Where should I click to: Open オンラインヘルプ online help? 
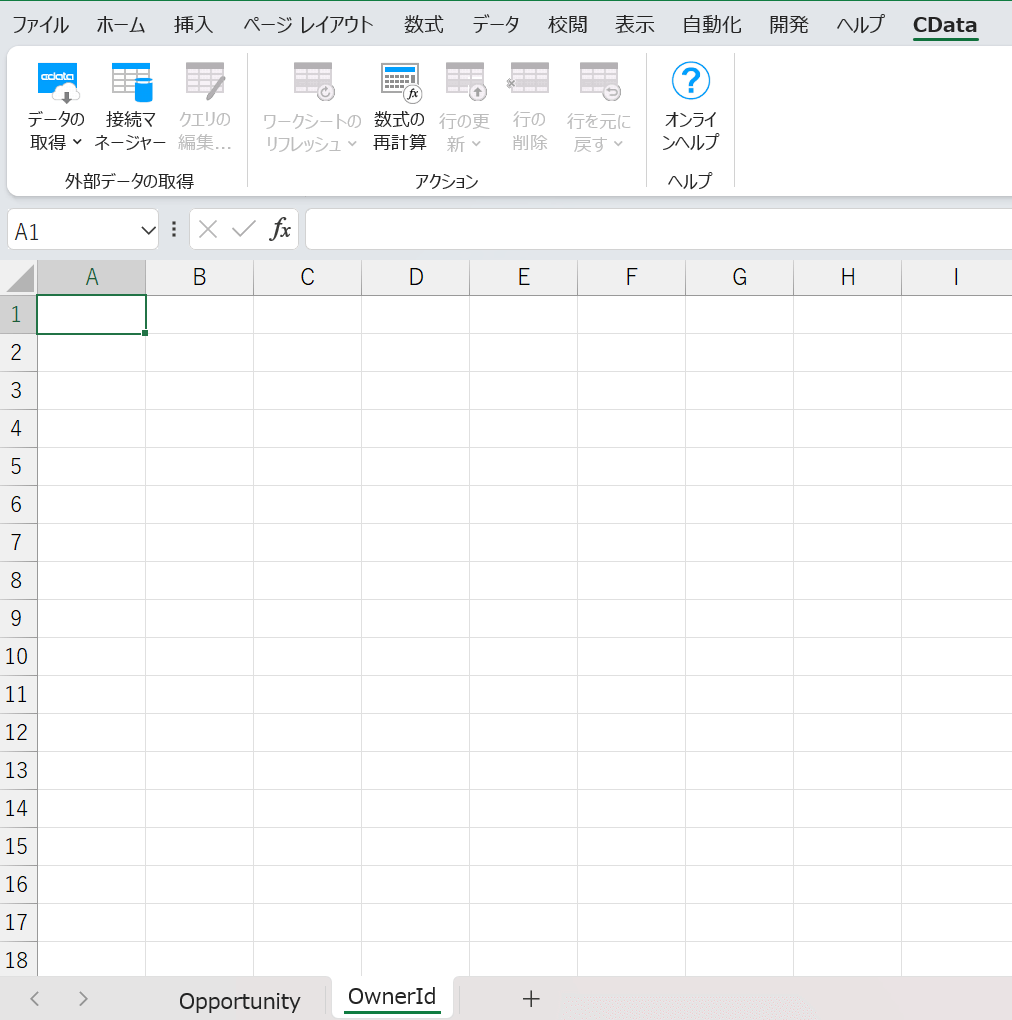click(x=690, y=107)
